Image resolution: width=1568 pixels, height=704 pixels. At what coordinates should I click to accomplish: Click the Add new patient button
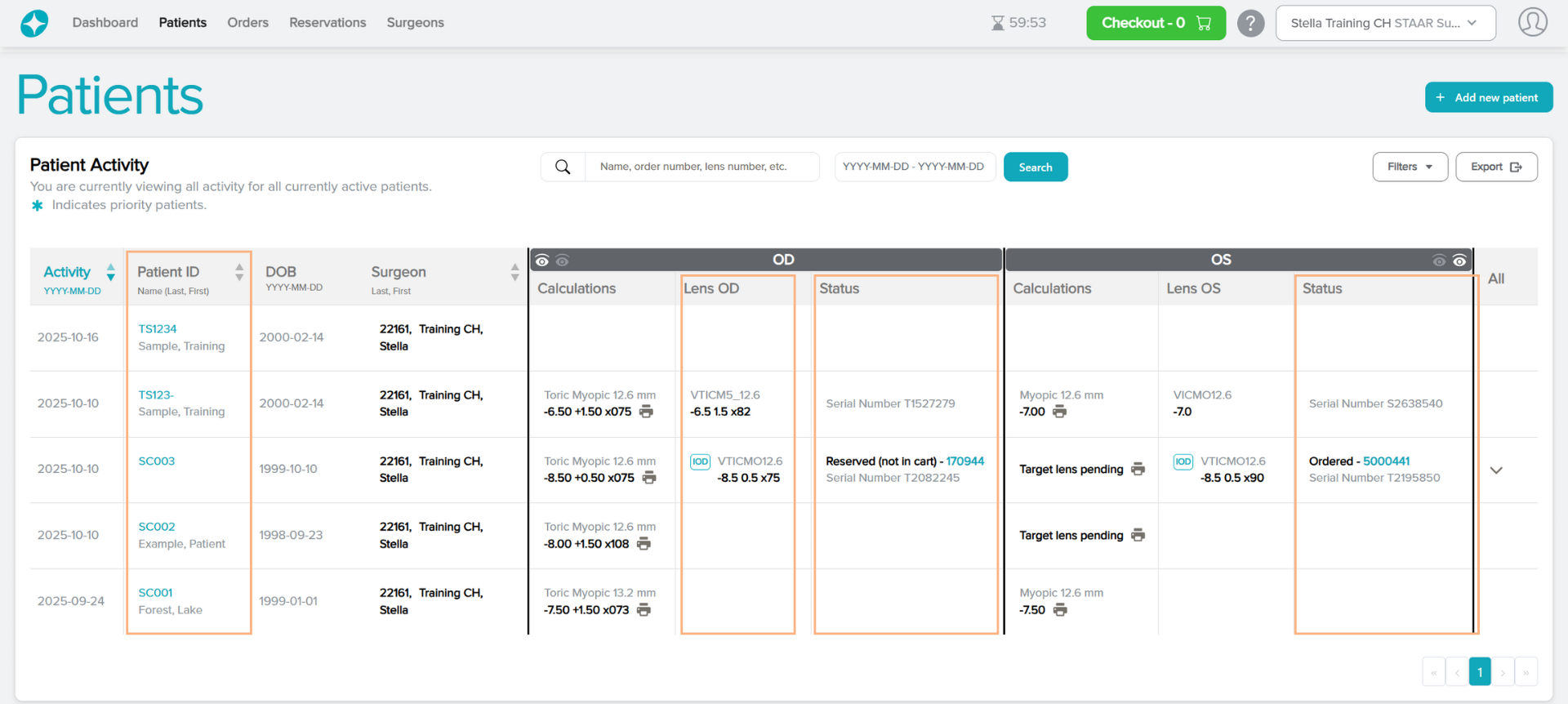[1488, 97]
